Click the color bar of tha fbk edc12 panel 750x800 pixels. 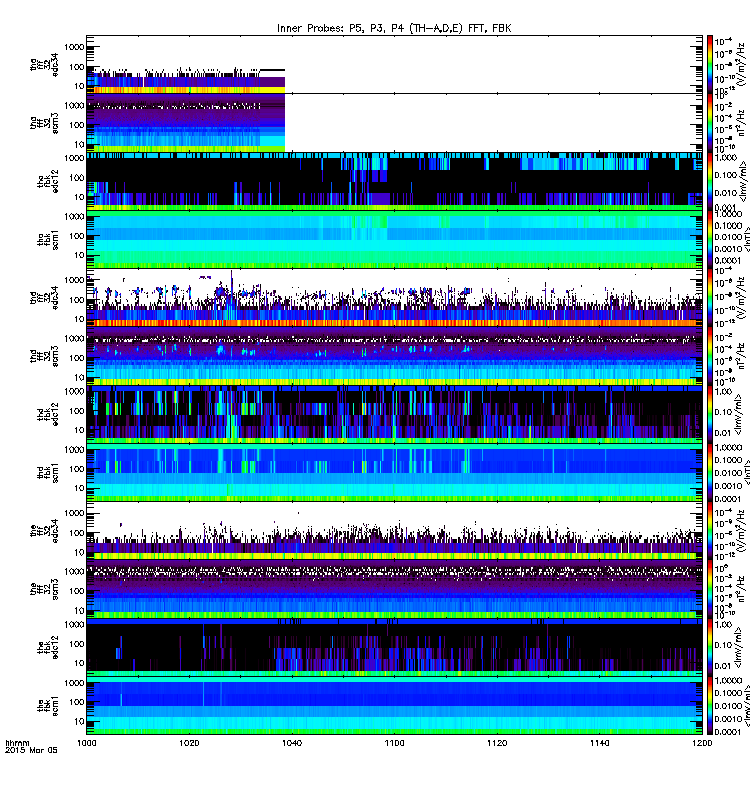click(709, 181)
